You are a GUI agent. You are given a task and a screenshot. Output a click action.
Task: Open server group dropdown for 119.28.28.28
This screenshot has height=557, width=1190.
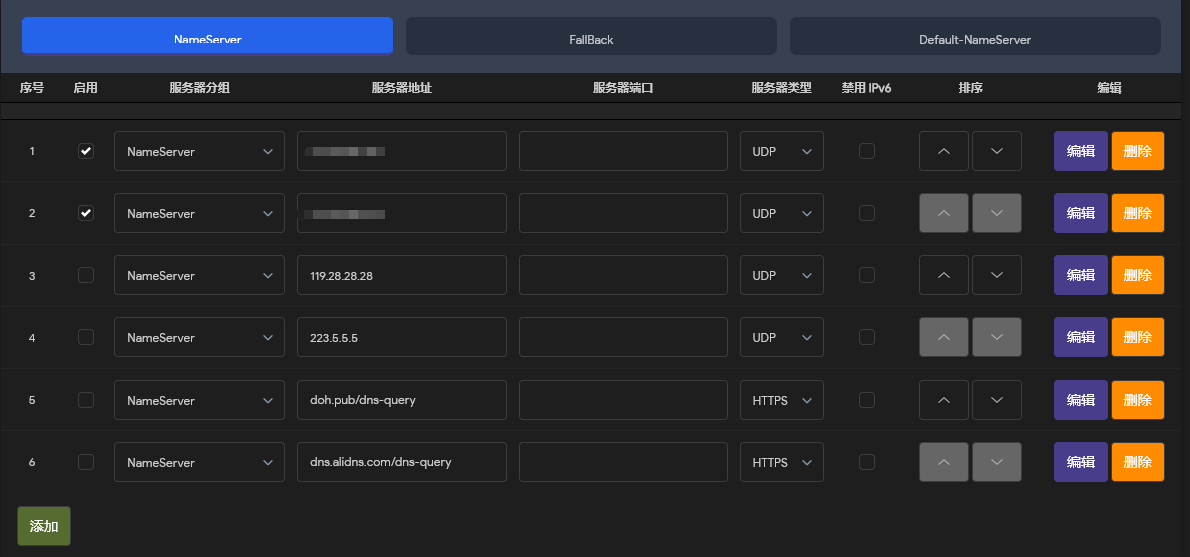200,275
